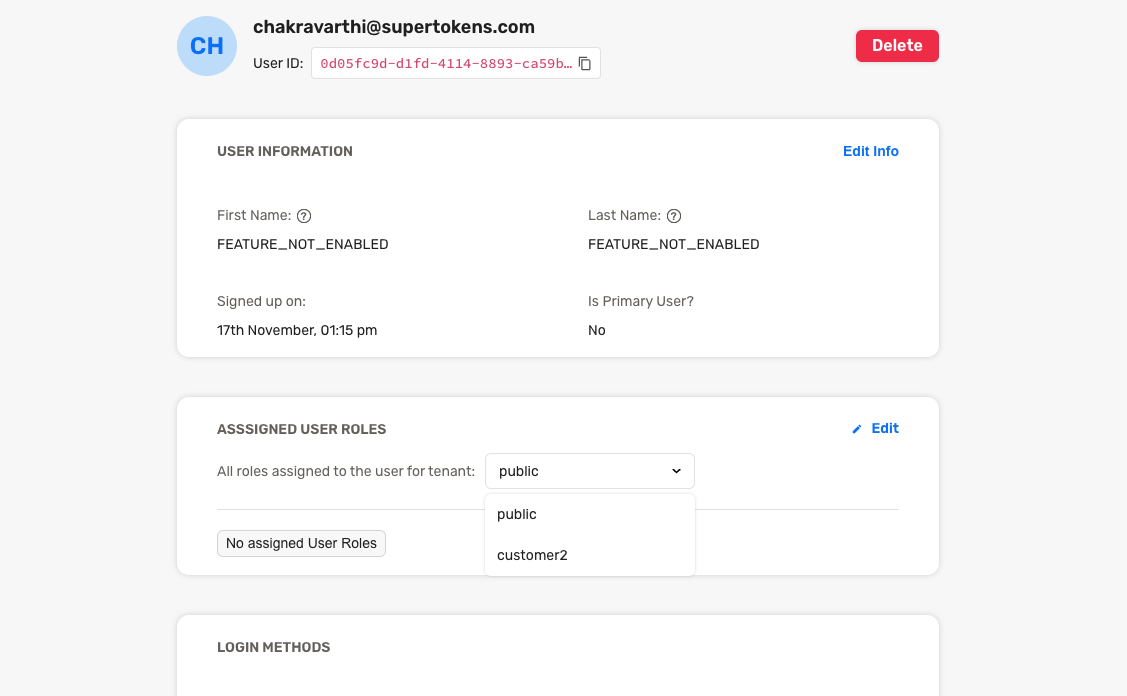Screen dimensions: 1127x696
Task: Click the Delete button
Action: pos(897,45)
